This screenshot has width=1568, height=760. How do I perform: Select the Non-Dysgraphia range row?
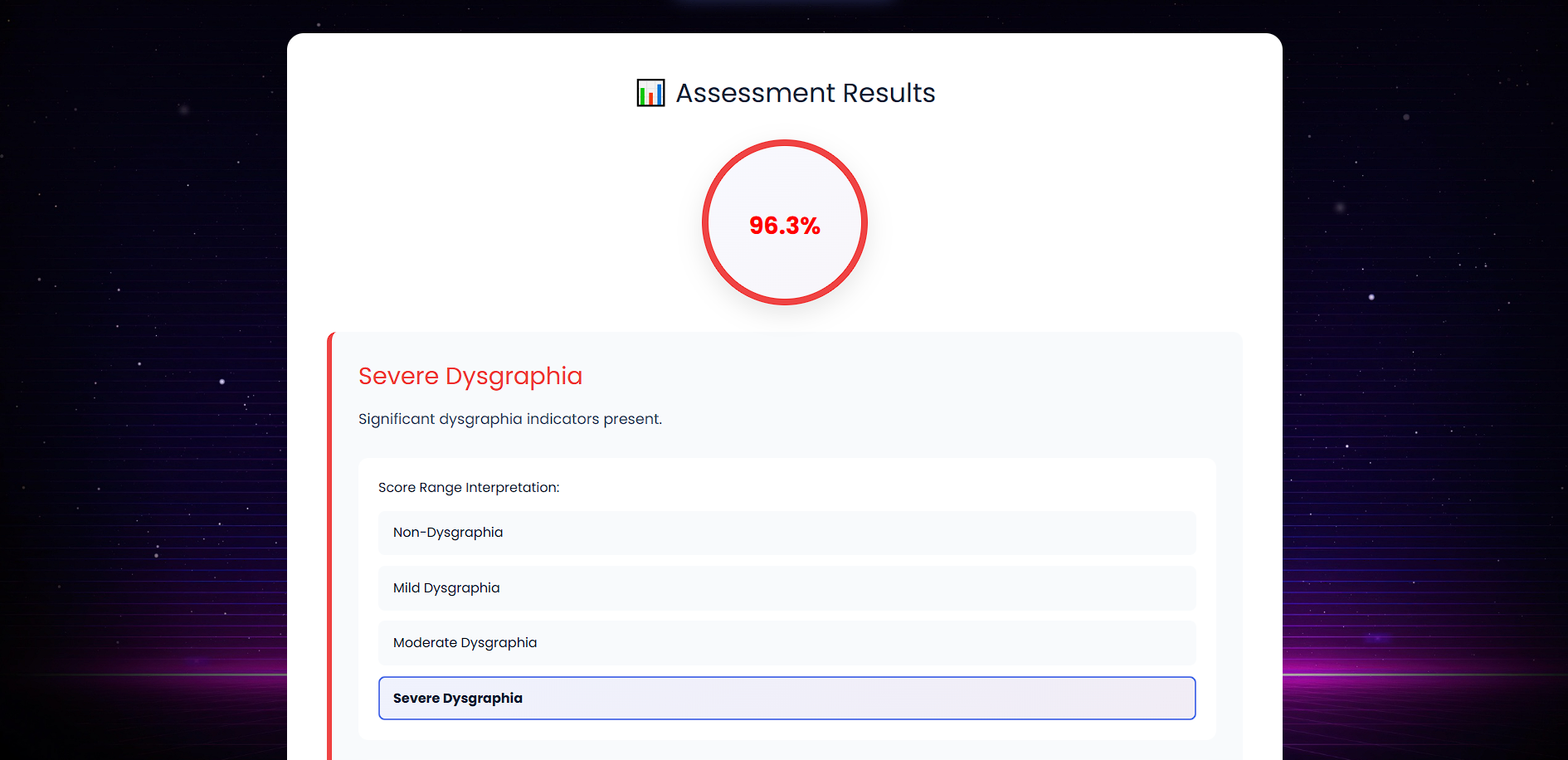click(x=786, y=533)
